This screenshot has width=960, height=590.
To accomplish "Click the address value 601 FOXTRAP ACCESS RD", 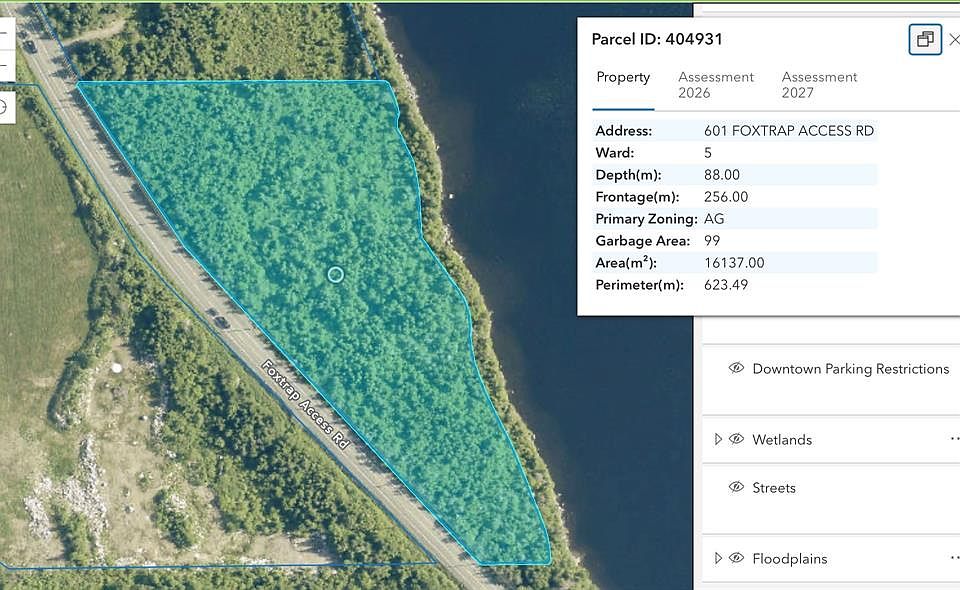I will 789,131.
